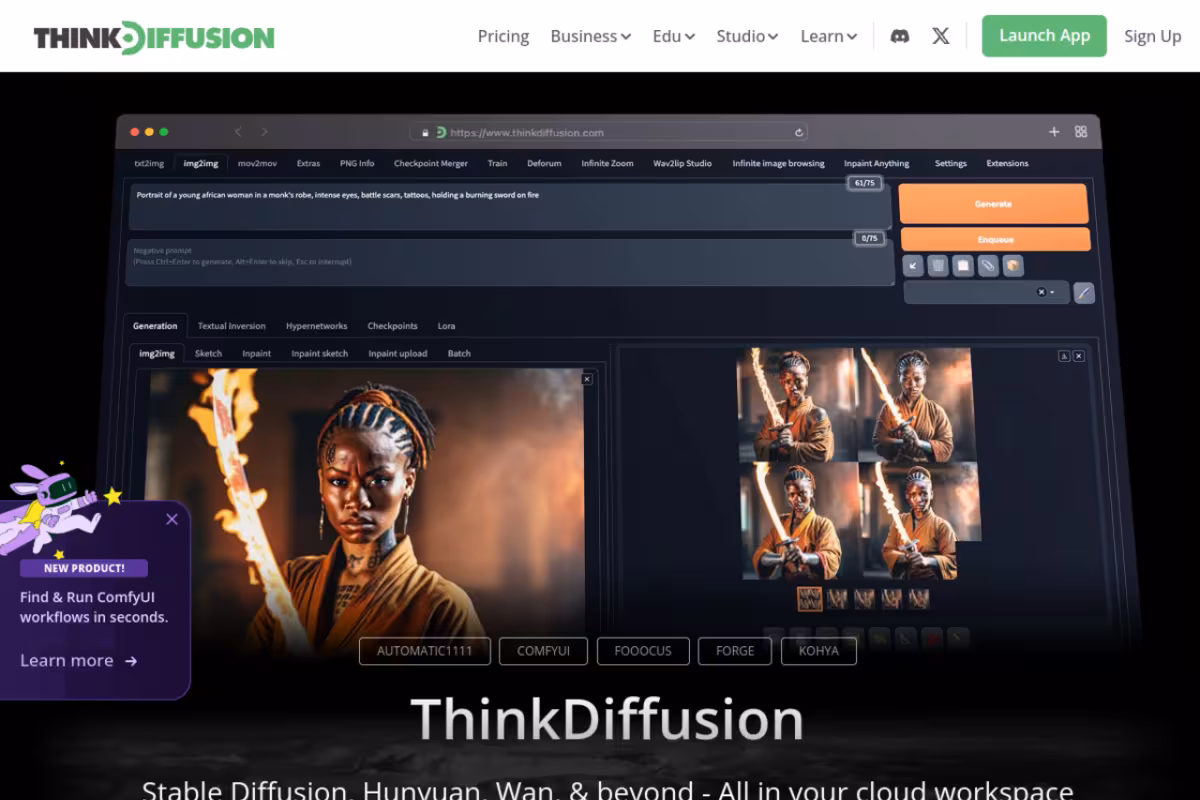Open the Extensions tab
The image size is (1200, 800).
point(1007,163)
